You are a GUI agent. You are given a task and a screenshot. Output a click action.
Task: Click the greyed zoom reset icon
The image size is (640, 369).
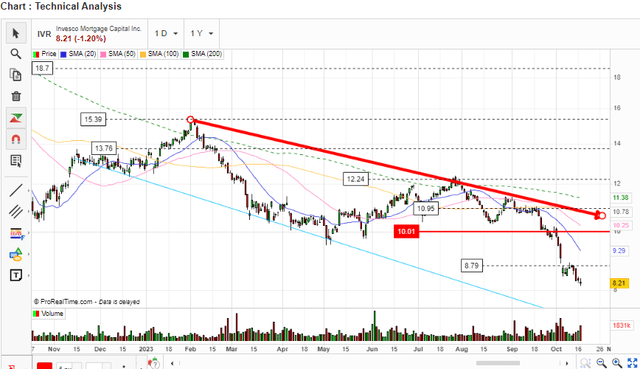pos(585,363)
